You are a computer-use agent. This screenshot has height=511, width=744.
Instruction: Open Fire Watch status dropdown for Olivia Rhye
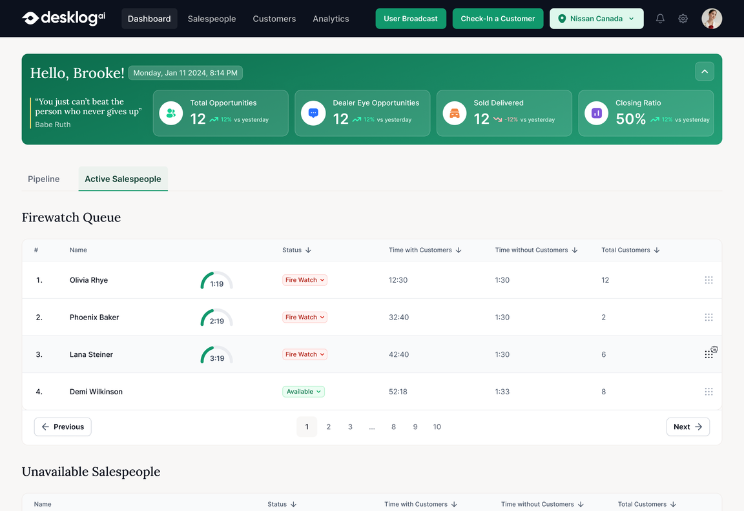(x=305, y=280)
